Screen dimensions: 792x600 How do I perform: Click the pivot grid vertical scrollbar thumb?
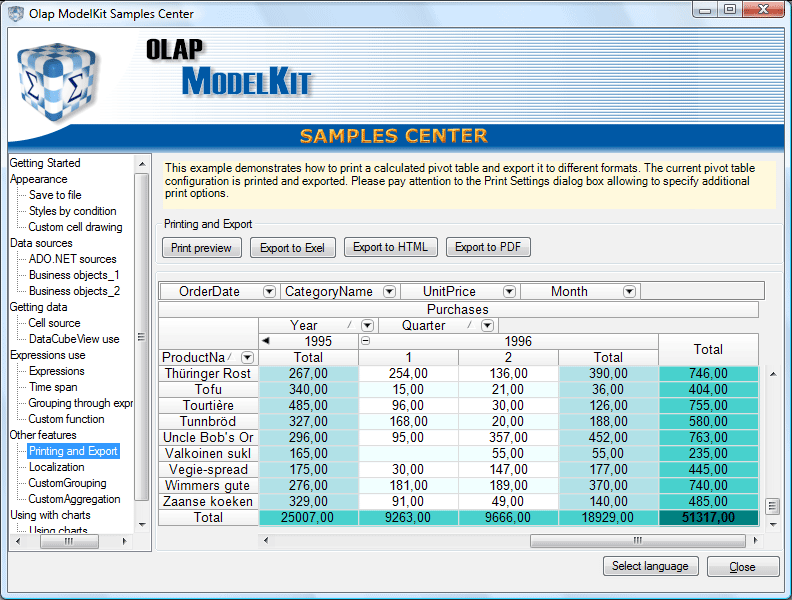(772, 506)
